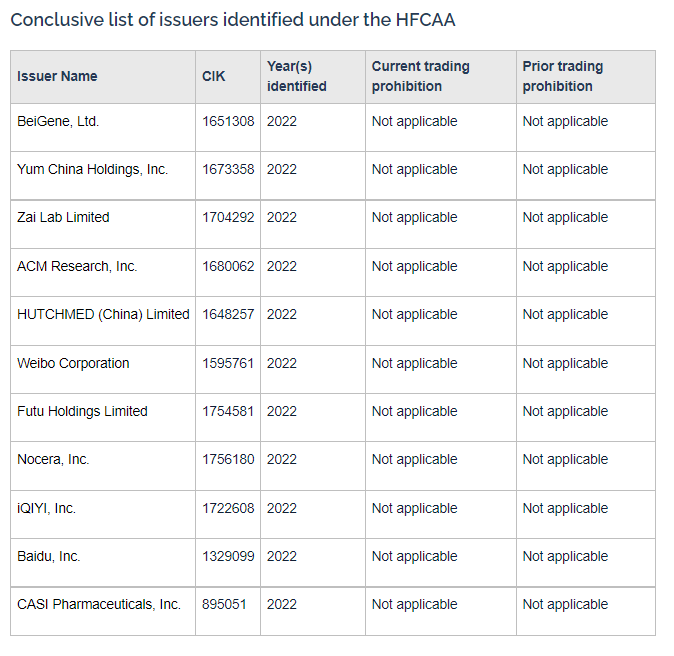Select the BeiGene, Ltd. issuer cell

(x=58, y=121)
